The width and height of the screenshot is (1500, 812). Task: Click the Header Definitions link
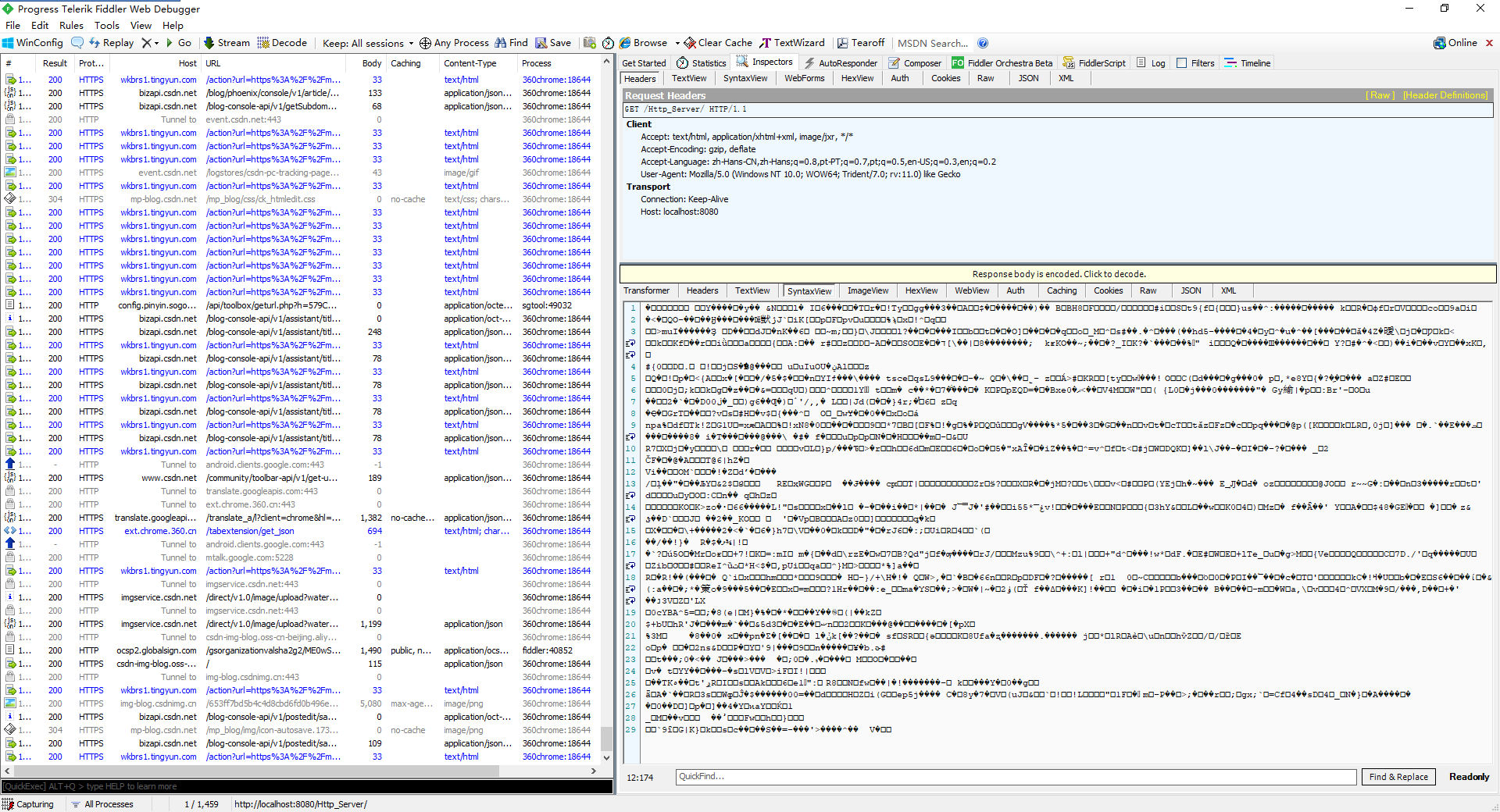(1445, 94)
